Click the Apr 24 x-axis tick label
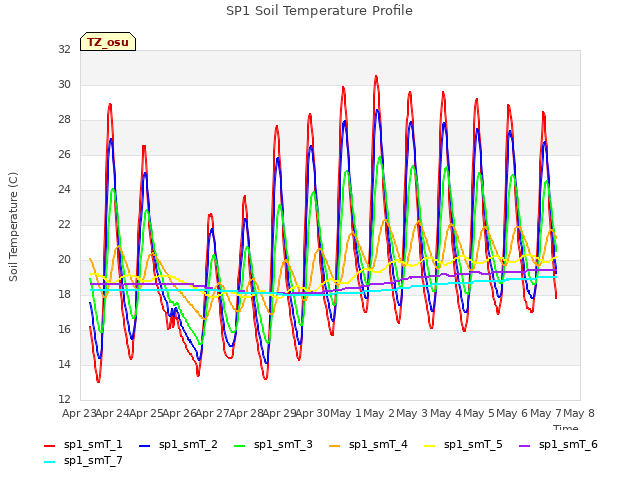 (x=112, y=413)
